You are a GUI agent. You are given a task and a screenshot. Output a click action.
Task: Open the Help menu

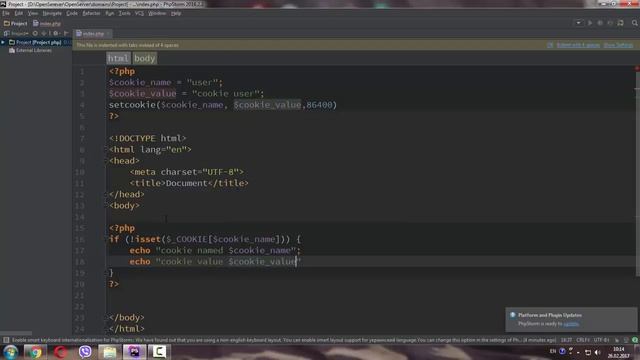pos(176,13)
